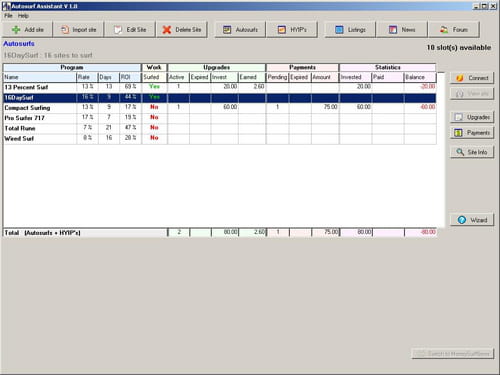Viewport: 500px width, 375px height.
Task: Click the Autosurfs blue heading link
Action: (x=19, y=44)
